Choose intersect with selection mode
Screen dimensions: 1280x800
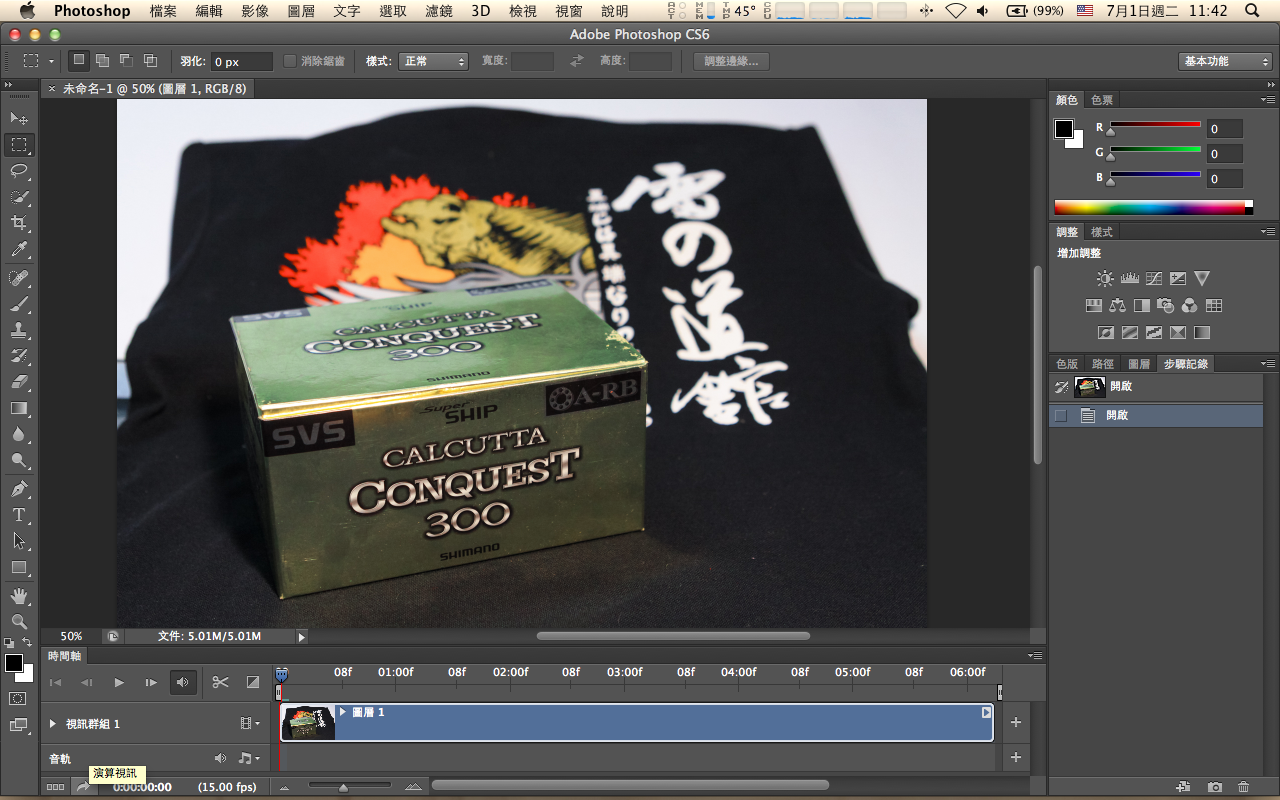click(x=150, y=61)
